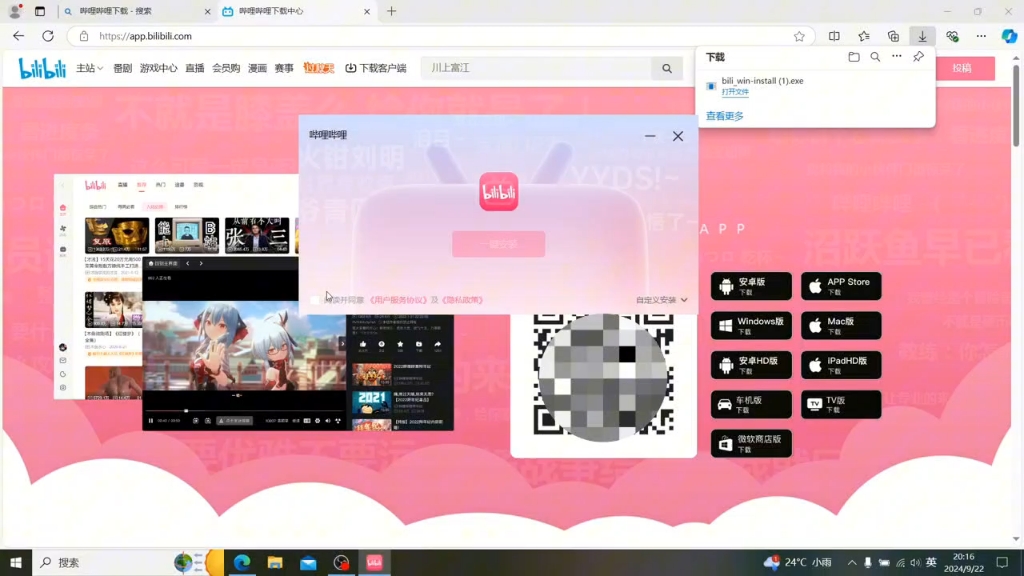Download the iPadHD版 app

[x=841, y=364]
